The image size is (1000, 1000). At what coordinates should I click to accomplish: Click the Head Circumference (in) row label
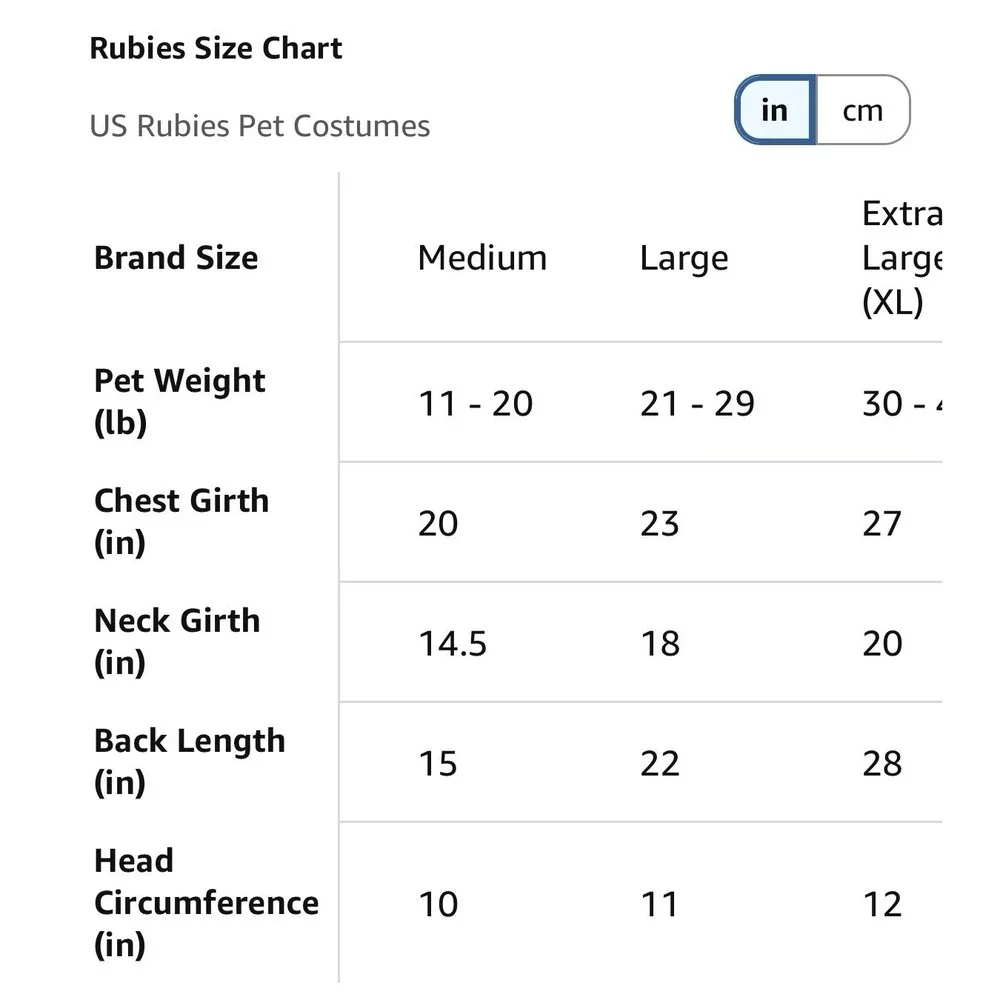click(206, 902)
